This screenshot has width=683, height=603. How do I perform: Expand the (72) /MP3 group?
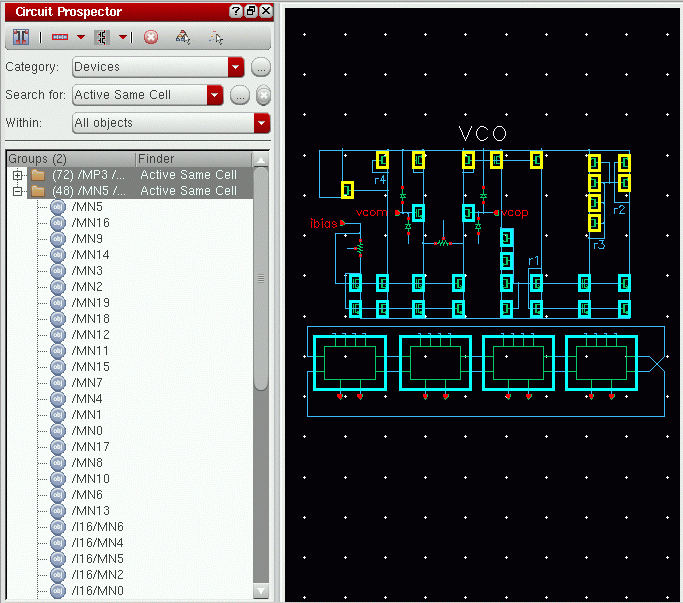17,175
